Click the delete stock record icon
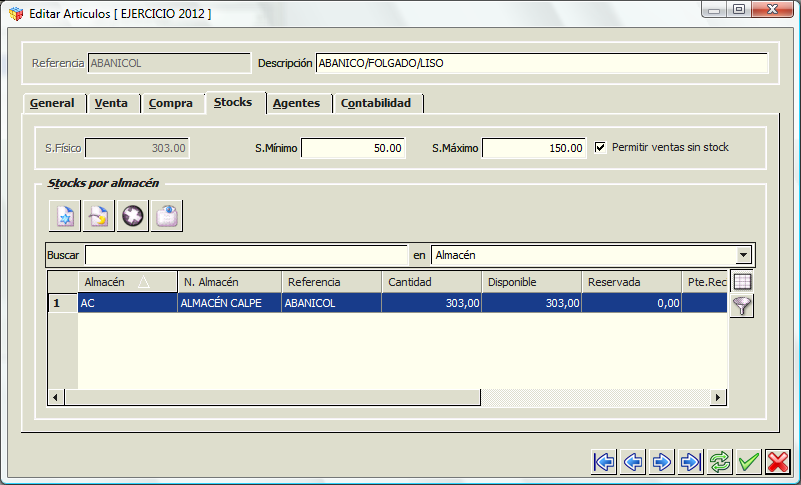Viewport: 801px width, 485px height. (133, 216)
